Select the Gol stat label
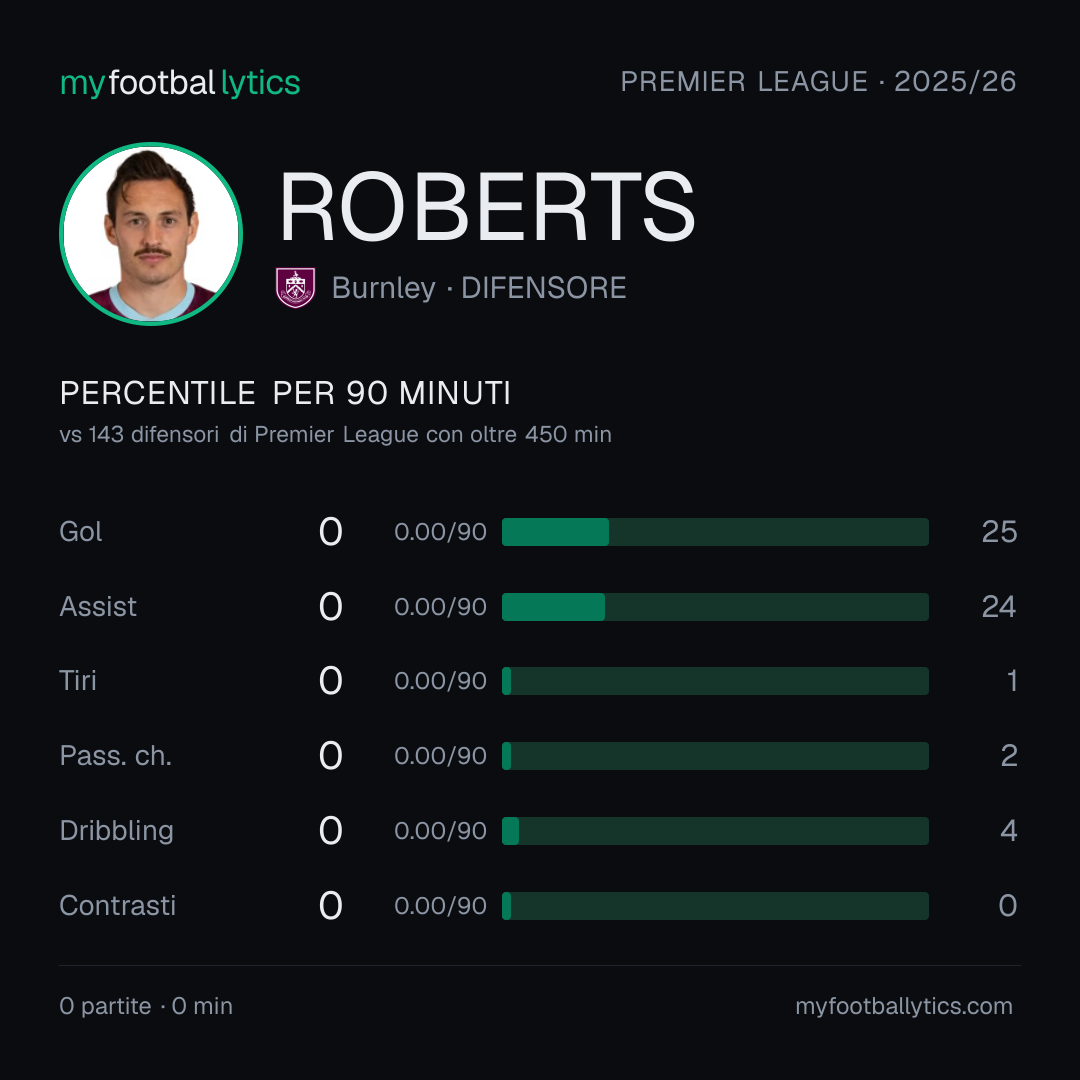 tap(81, 532)
